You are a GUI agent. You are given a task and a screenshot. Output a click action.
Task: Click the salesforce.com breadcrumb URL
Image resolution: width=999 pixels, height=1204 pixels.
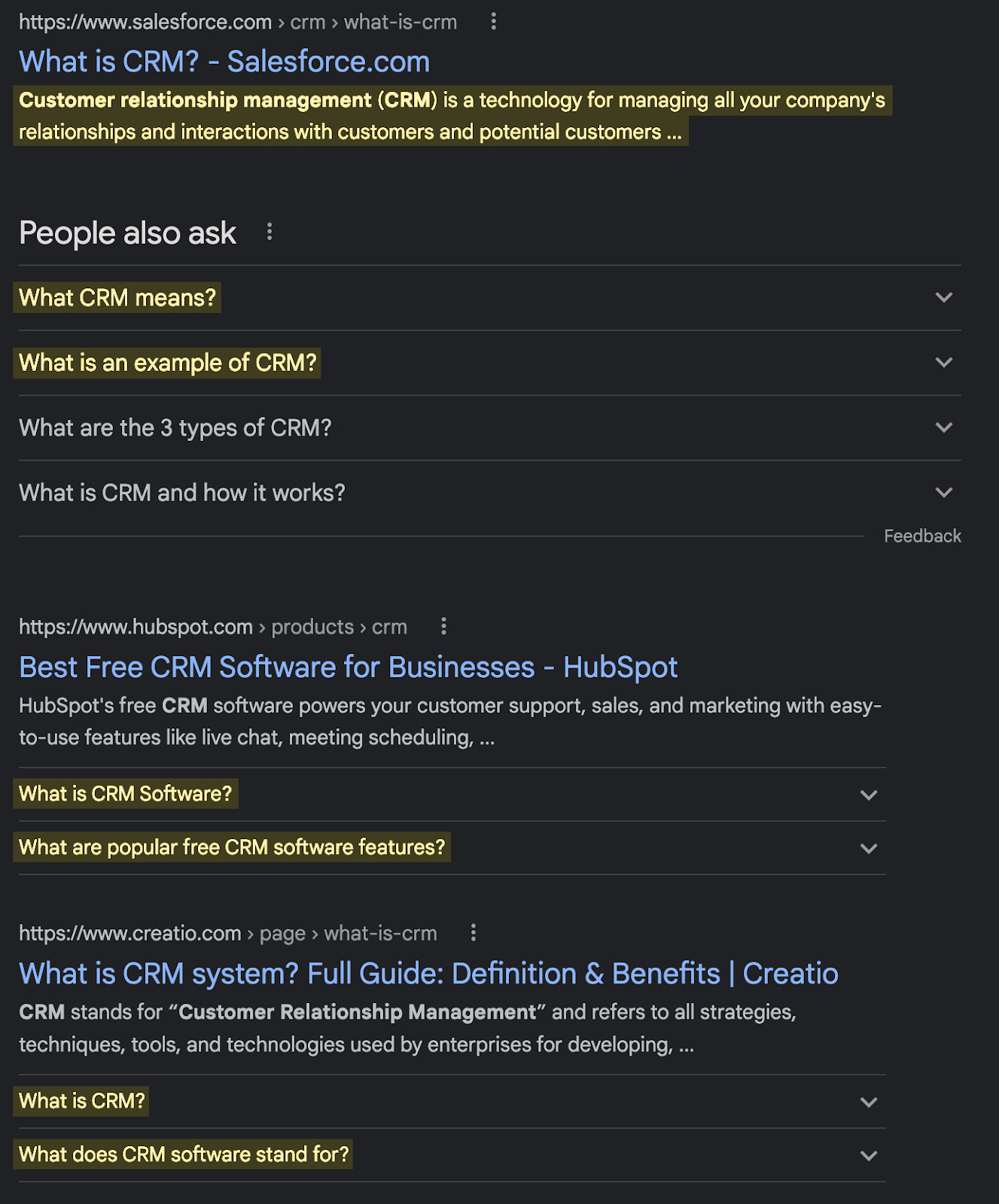point(146,22)
